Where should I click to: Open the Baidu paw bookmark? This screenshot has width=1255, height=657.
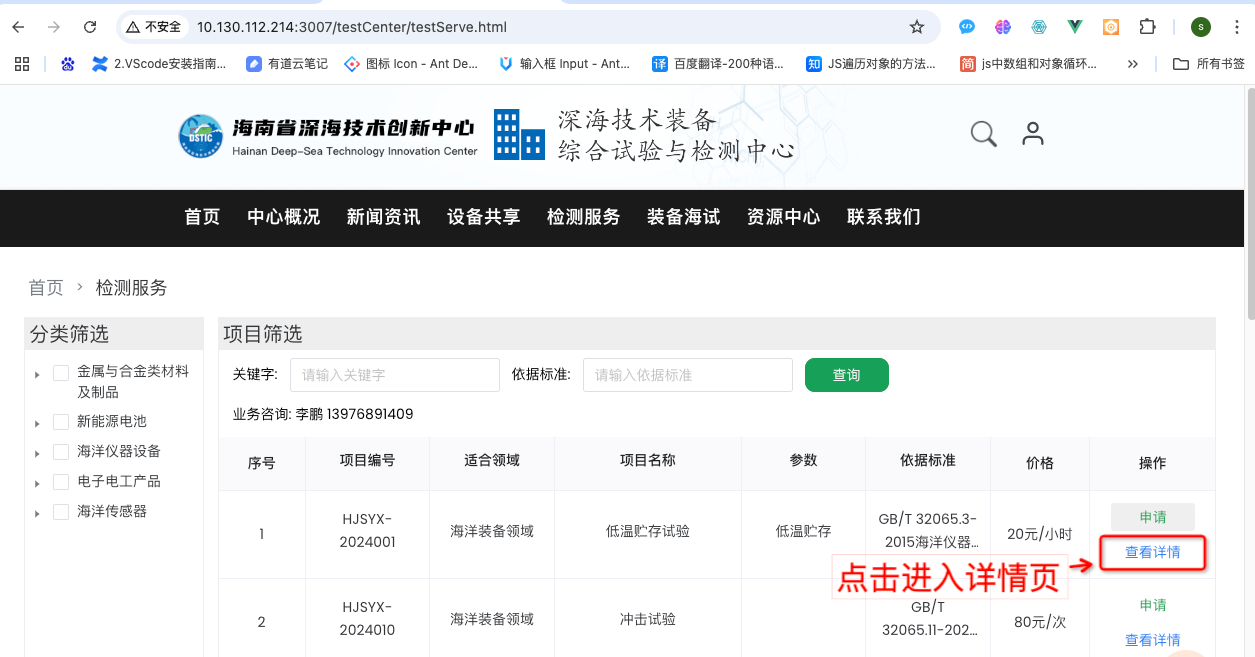coord(68,64)
